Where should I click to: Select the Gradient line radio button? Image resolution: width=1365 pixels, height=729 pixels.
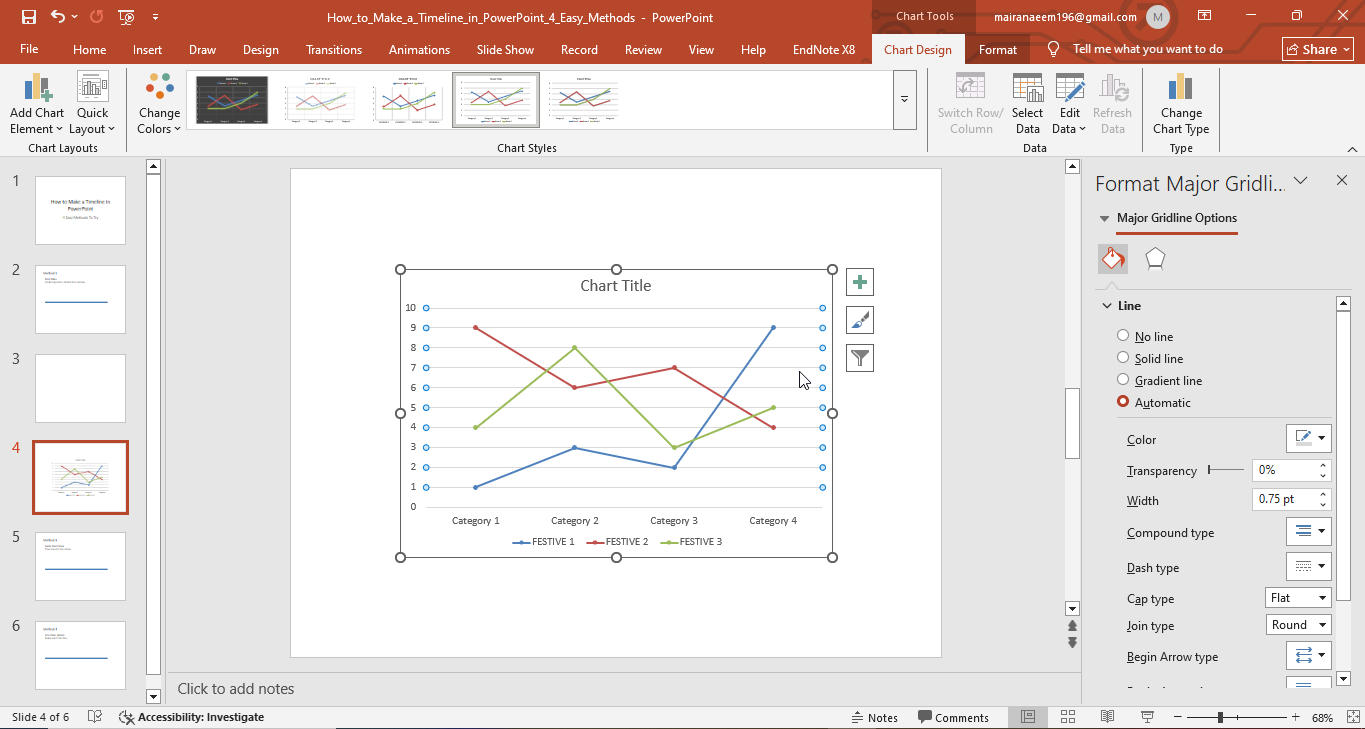[x=1123, y=380]
